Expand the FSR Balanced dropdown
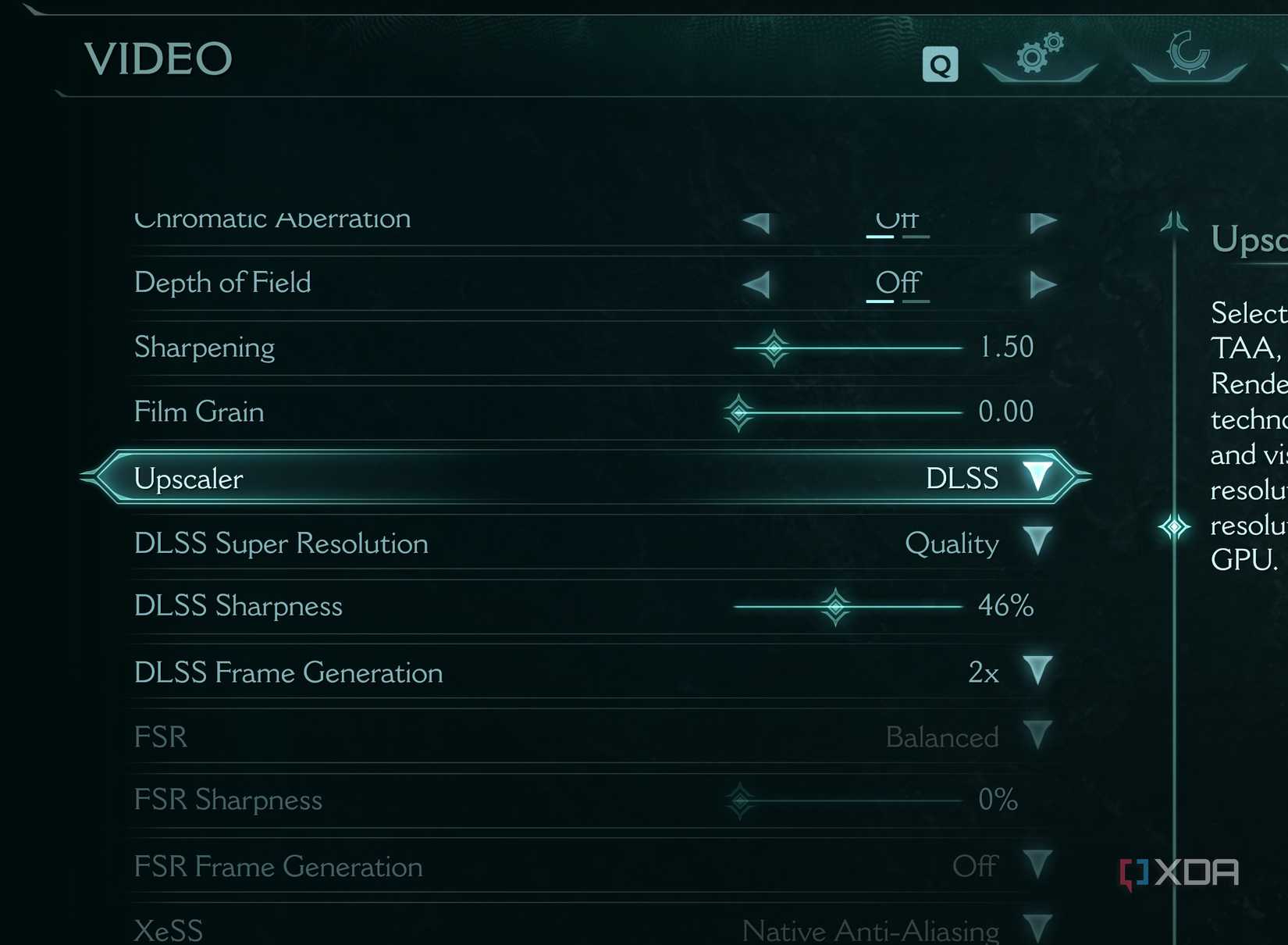 1037,736
